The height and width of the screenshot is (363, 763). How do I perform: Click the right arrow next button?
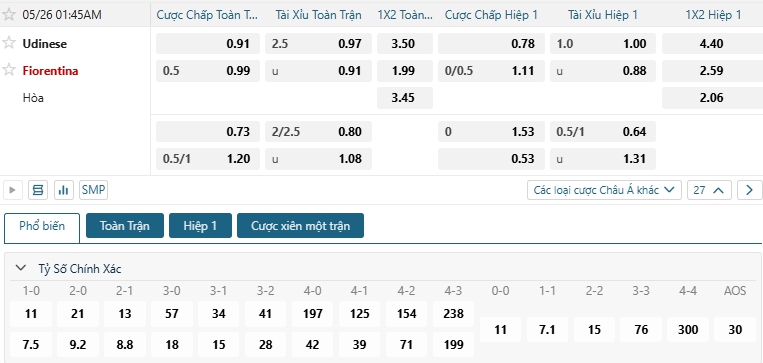click(x=749, y=190)
